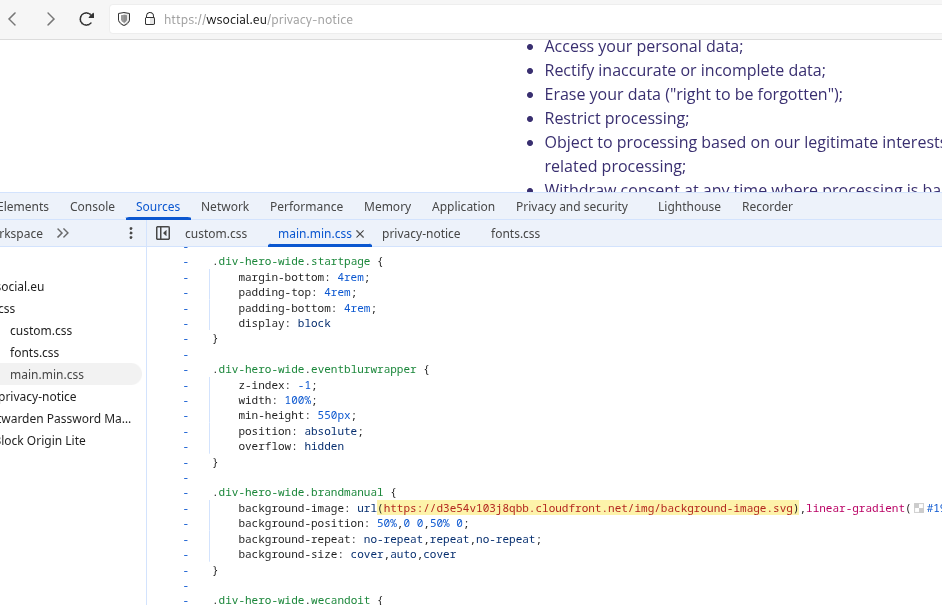Close the main.min.css editor tab
942x605 pixels.
pos(360,234)
